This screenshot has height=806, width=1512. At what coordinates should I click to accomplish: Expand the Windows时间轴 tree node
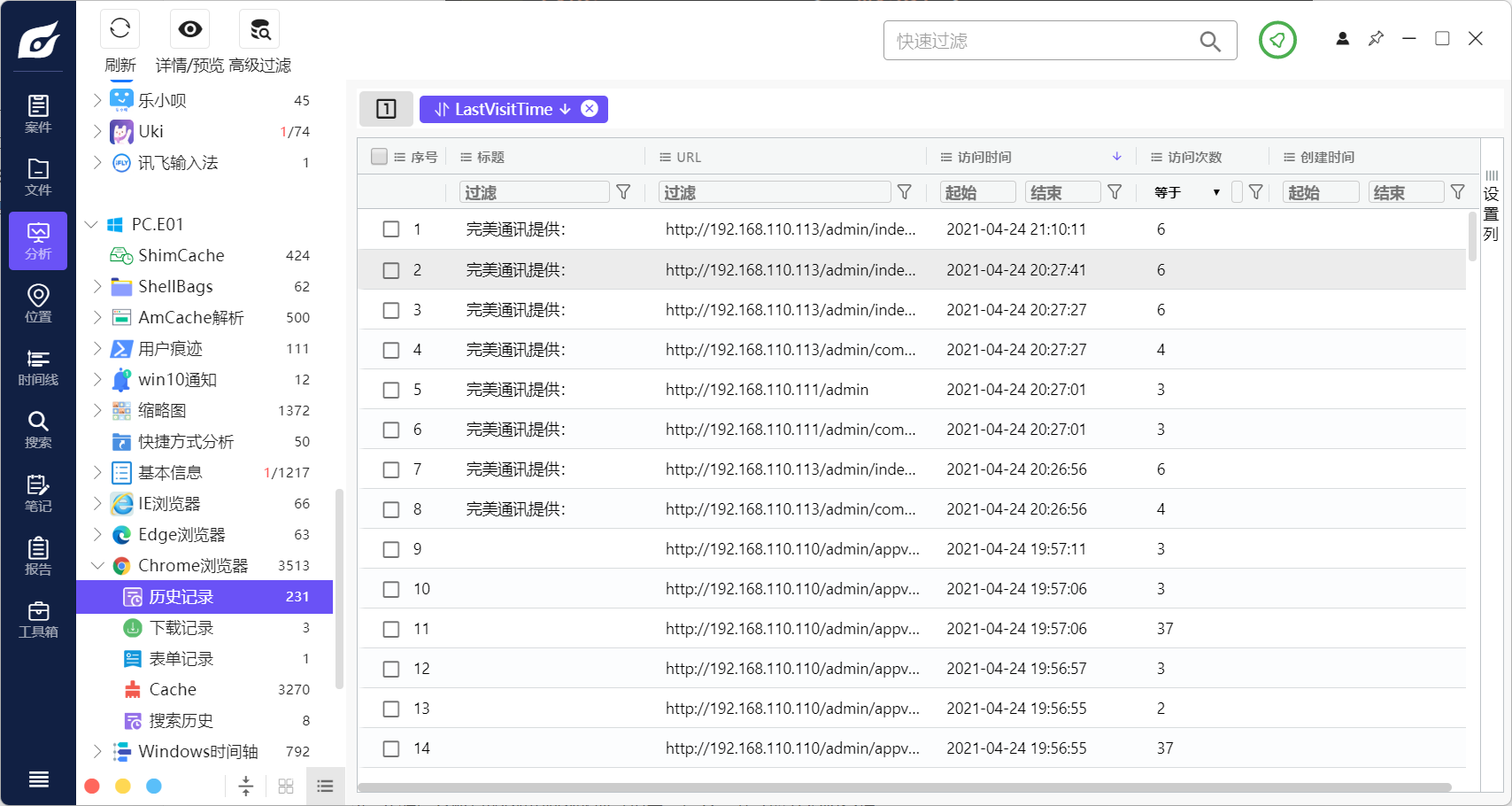97,751
